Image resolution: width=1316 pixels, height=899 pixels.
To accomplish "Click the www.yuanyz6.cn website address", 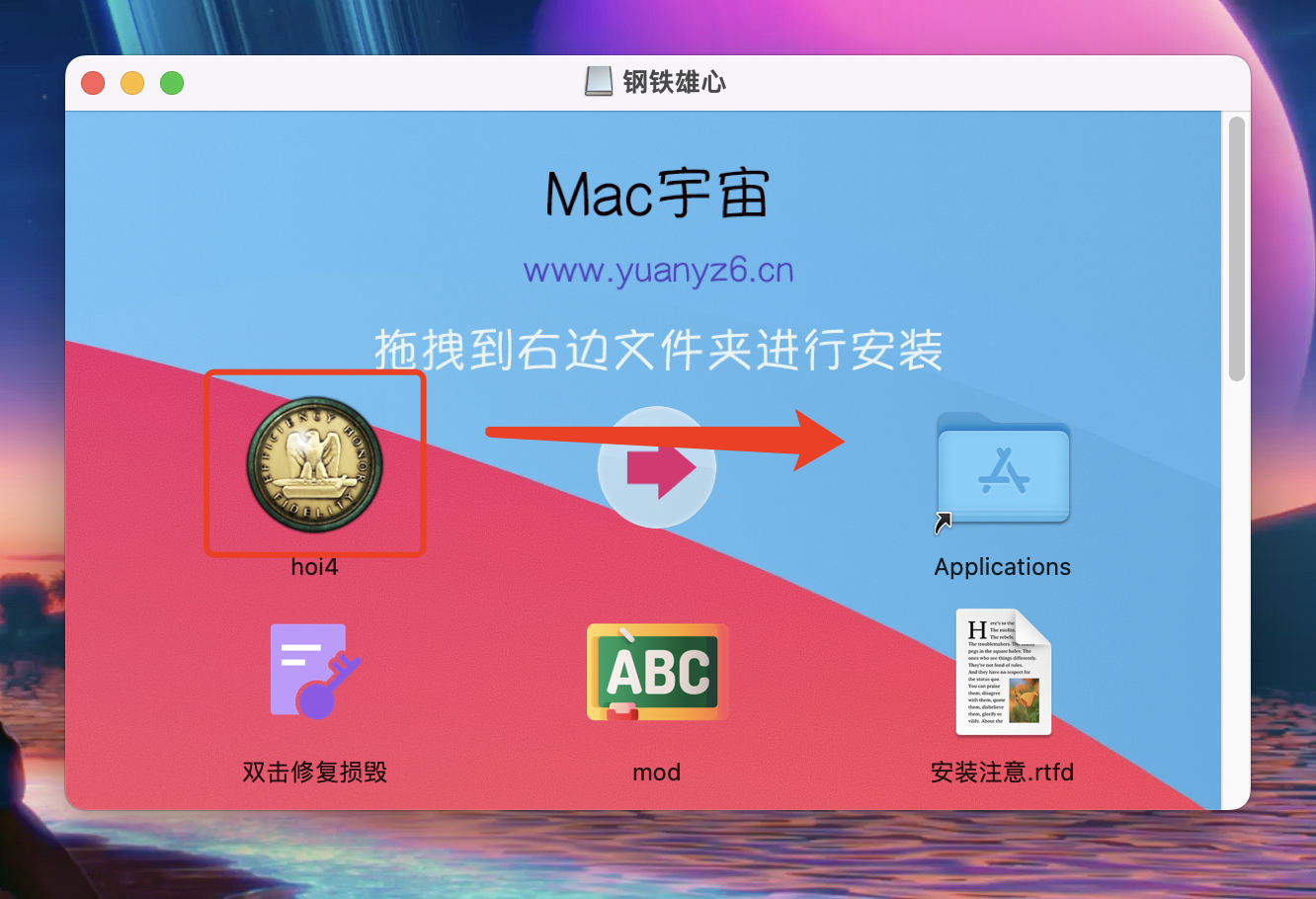I will tap(658, 271).
